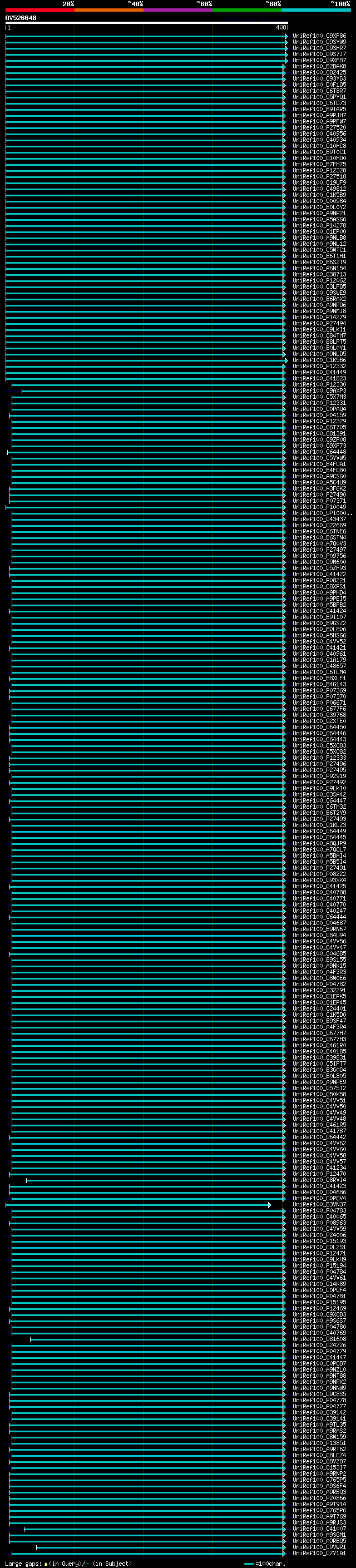The height and width of the screenshot is (1568, 356).
Task: Select hit label UniRef100_C9VWR1
Action: point(319,1547)
